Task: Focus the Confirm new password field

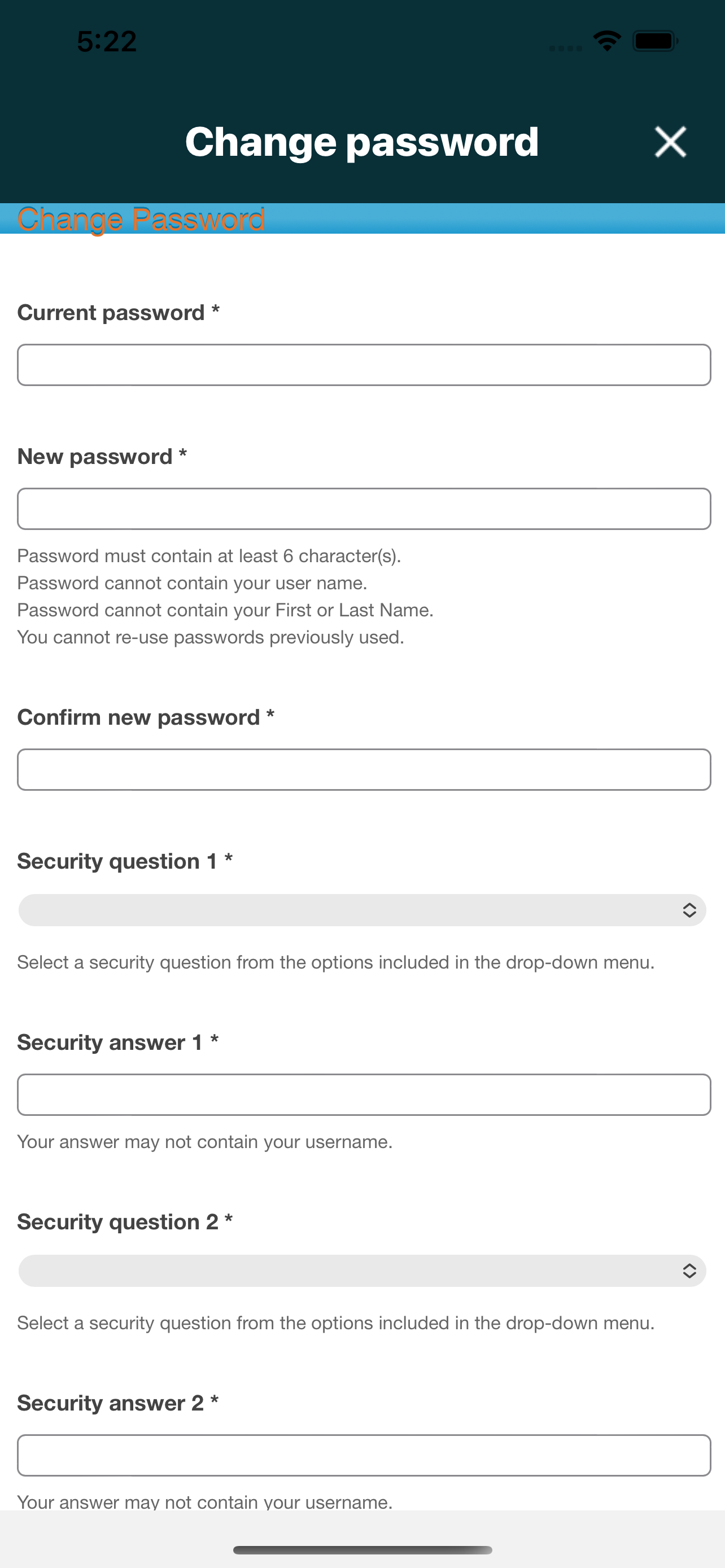Action: 364,769
